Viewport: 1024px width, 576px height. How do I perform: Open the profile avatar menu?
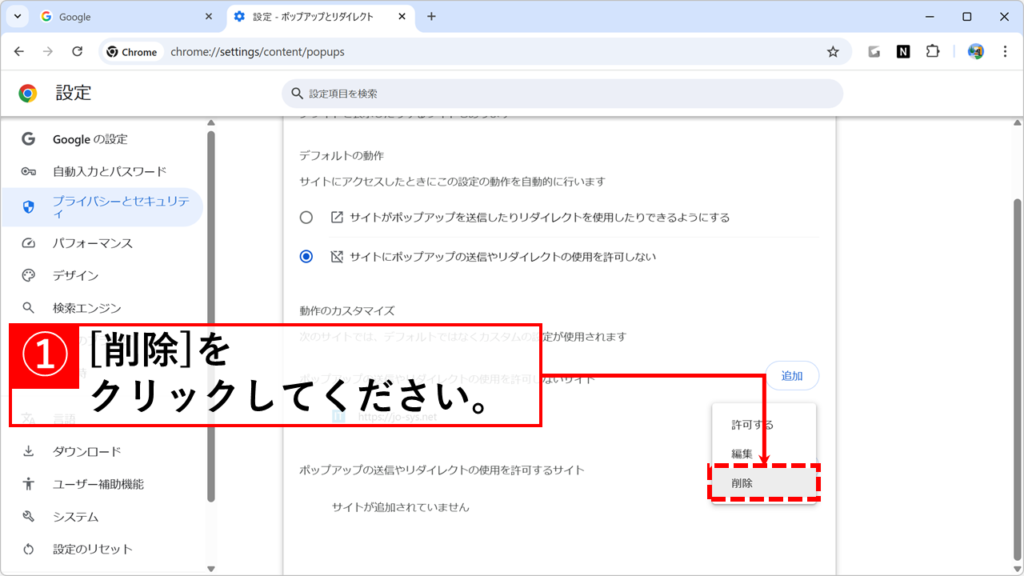[976, 52]
